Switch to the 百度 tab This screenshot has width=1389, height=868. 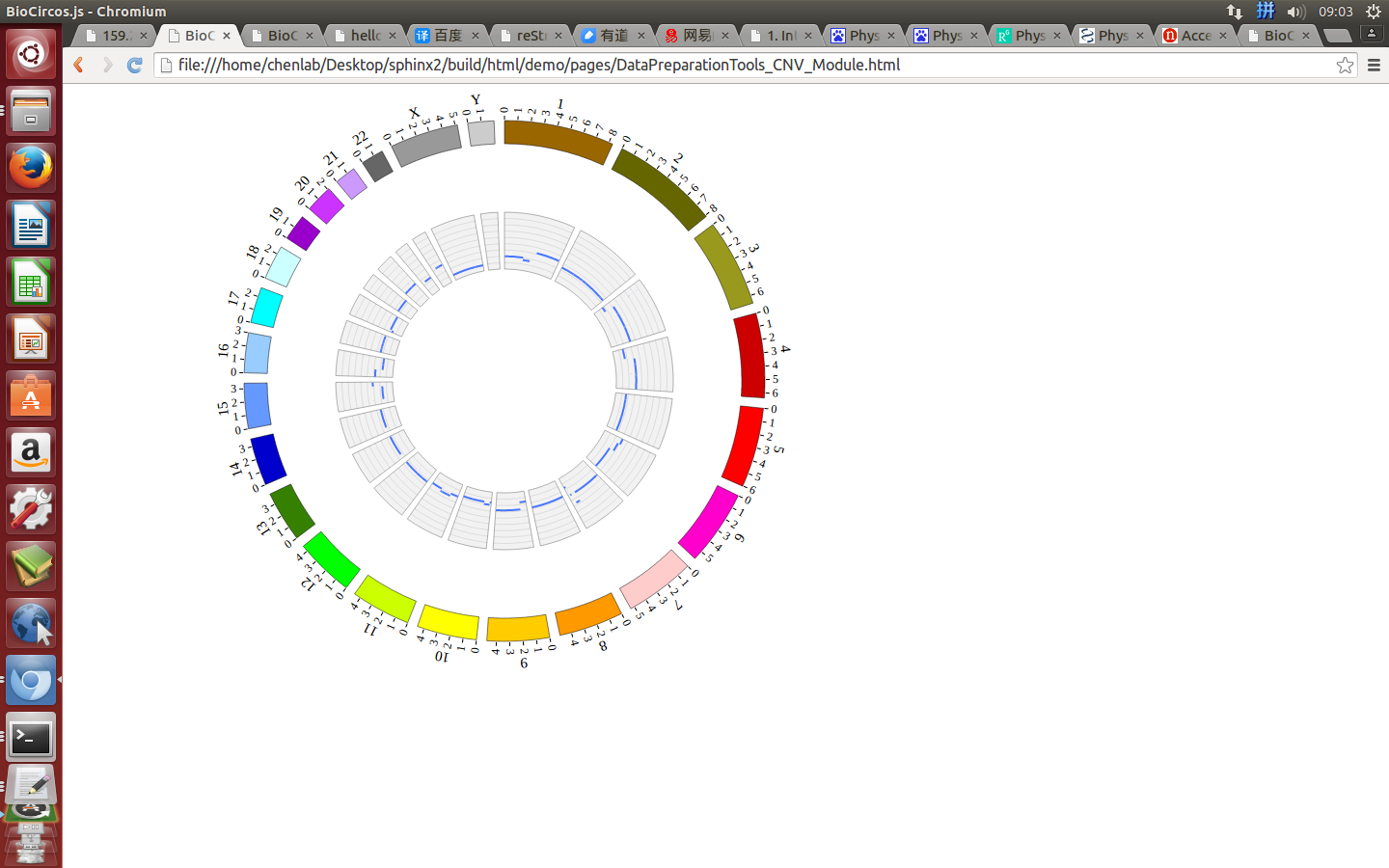point(449,36)
